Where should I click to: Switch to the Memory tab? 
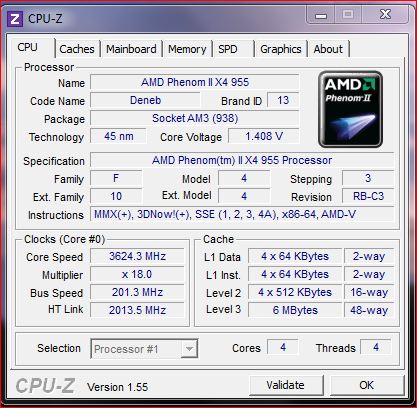tap(187, 49)
